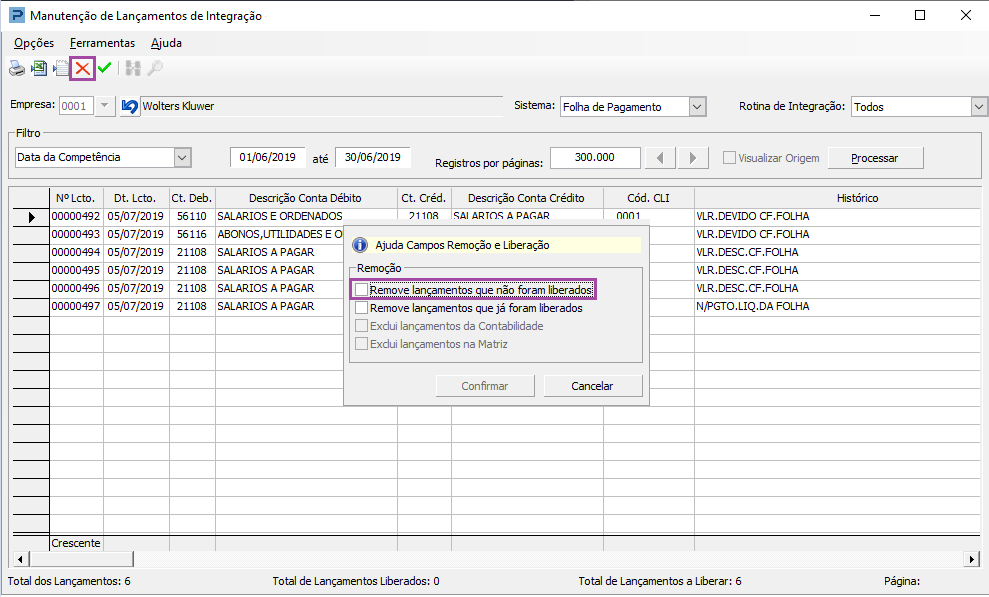Open the Ferramentas menu
Viewport: 989px width, 597px height.
pos(102,43)
